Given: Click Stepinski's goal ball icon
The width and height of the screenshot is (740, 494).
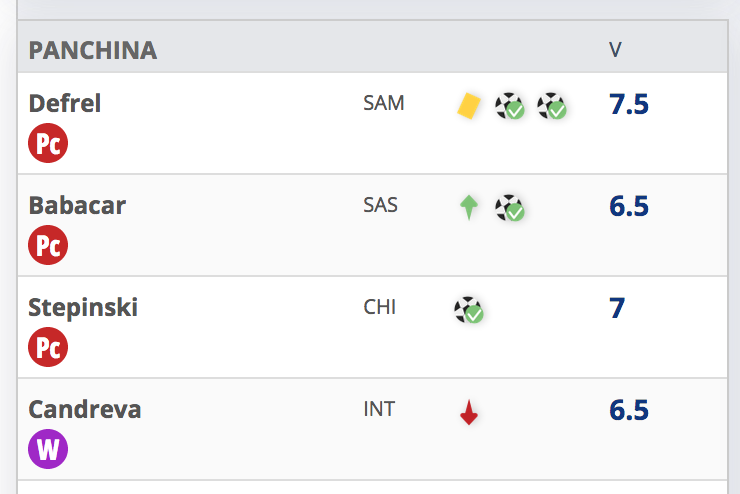Looking at the screenshot, I should pyautogui.click(x=469, y=310).
